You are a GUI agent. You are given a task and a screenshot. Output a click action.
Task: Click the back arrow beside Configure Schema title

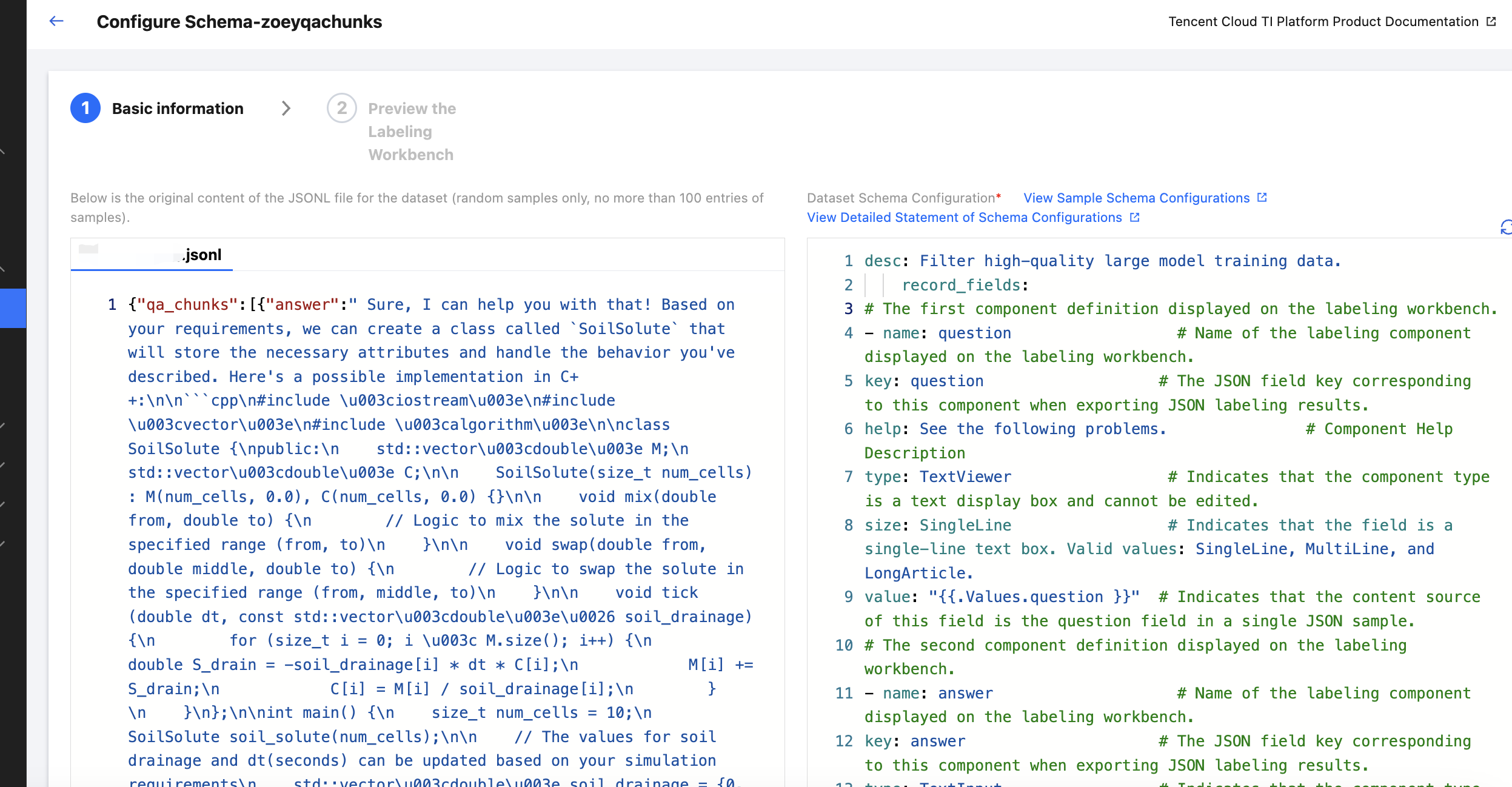(56, 21)
